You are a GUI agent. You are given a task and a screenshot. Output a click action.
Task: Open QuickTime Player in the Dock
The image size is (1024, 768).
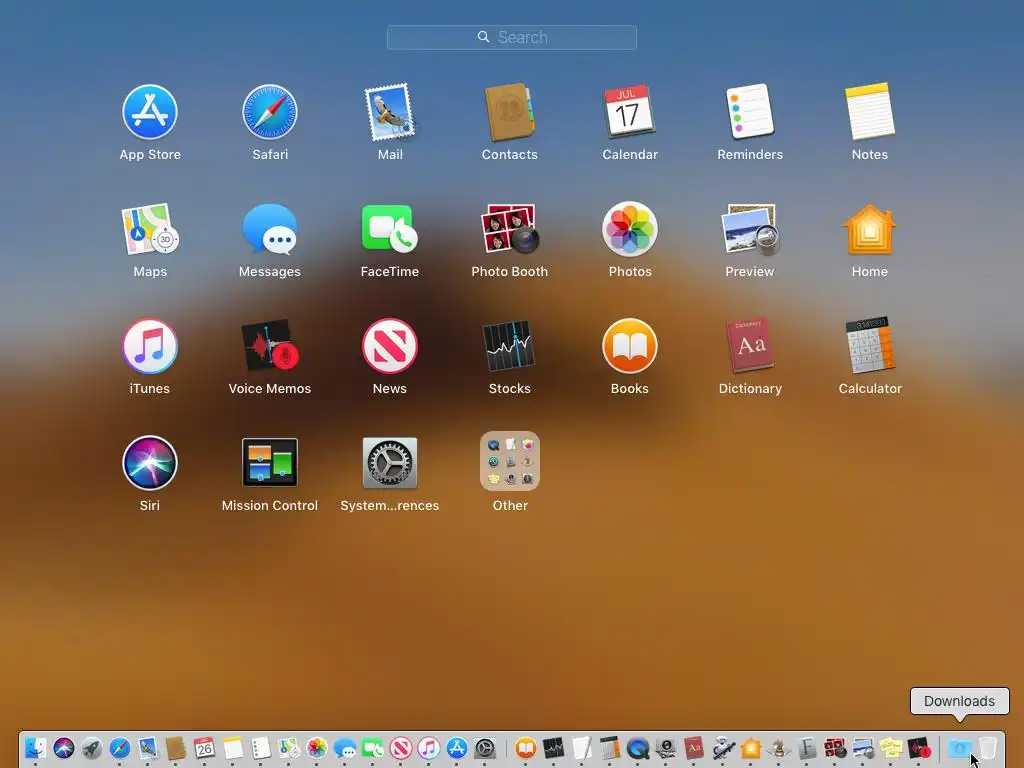pos(638,748)
